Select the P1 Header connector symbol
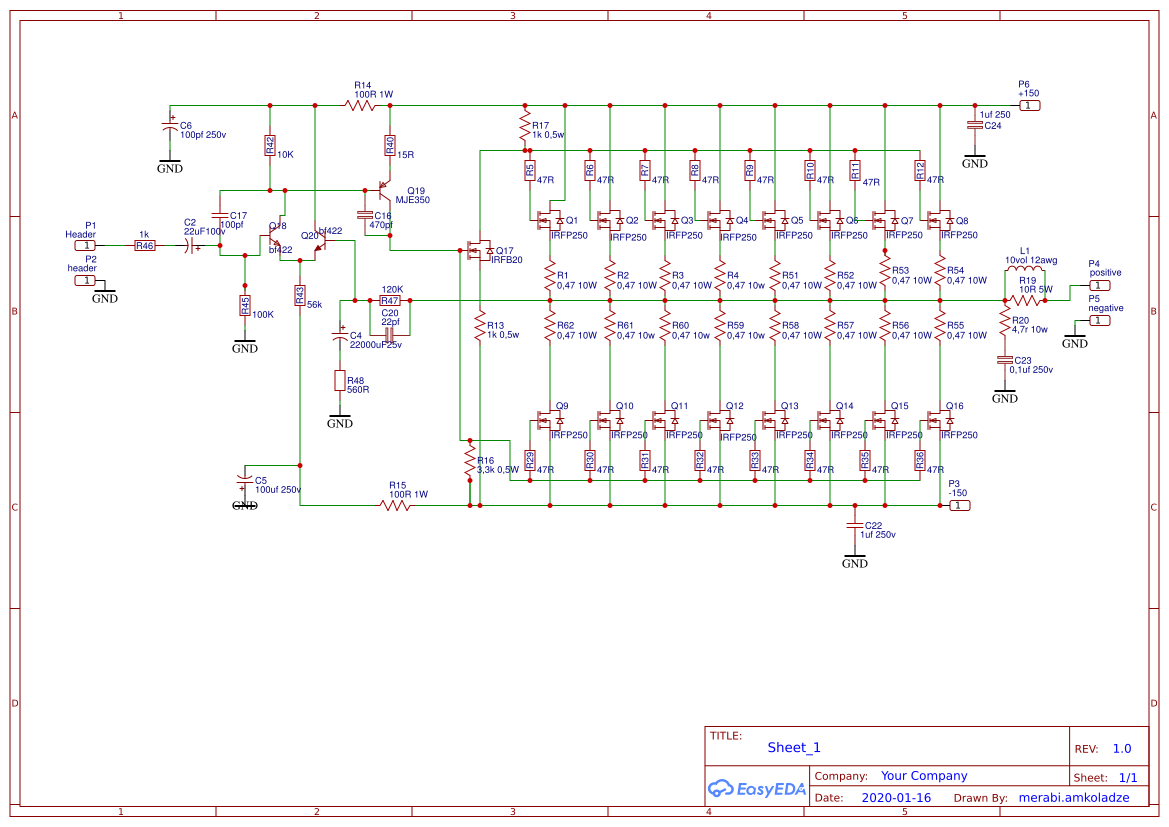This screenshot has height=827, width=1169. 84,243
